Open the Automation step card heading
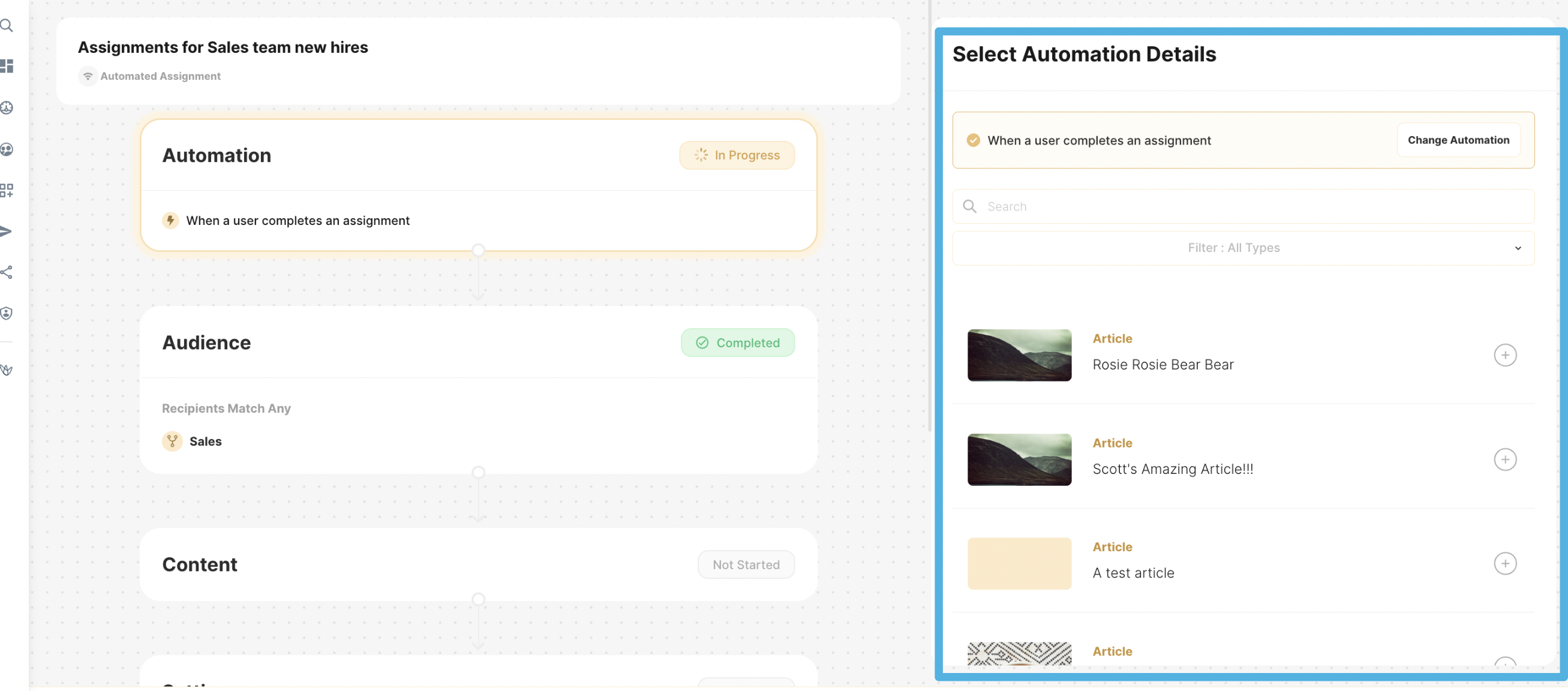This screenshot has height=691, width=1568. [x=217, y=155]
